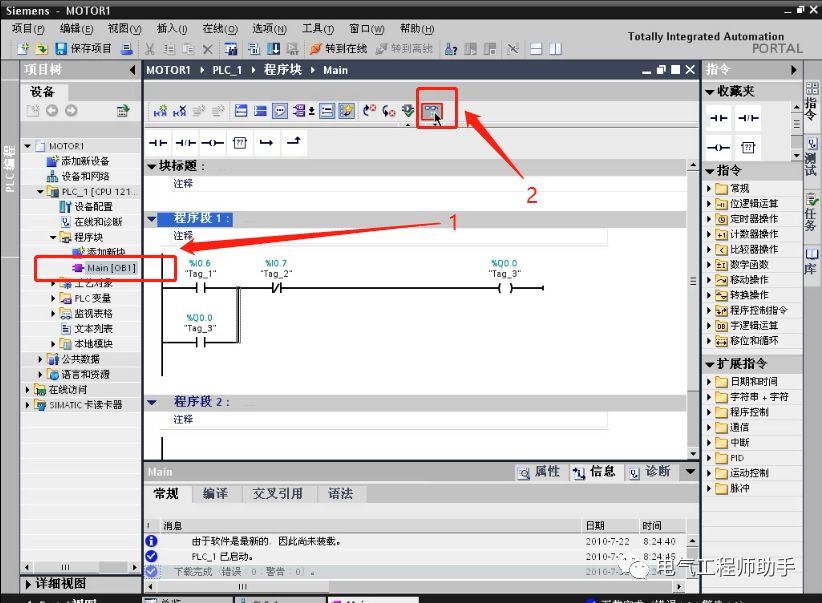This screenshot has width=822, height=603.
Task: Insert output coil from editor favorites
Action: pyautogui.click(x=213, y=143)
